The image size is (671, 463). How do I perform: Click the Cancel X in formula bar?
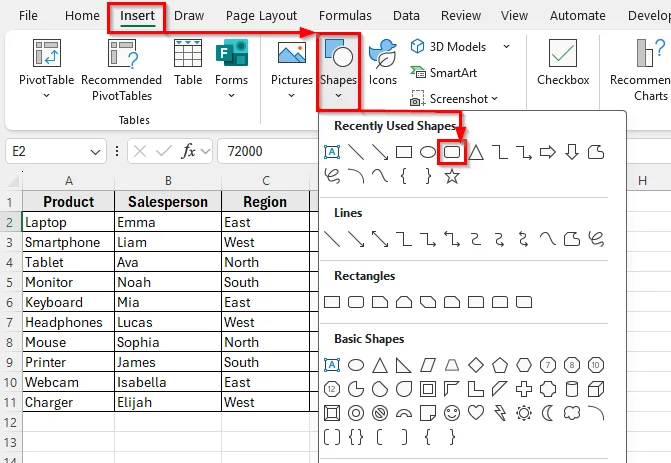point(140,151)
